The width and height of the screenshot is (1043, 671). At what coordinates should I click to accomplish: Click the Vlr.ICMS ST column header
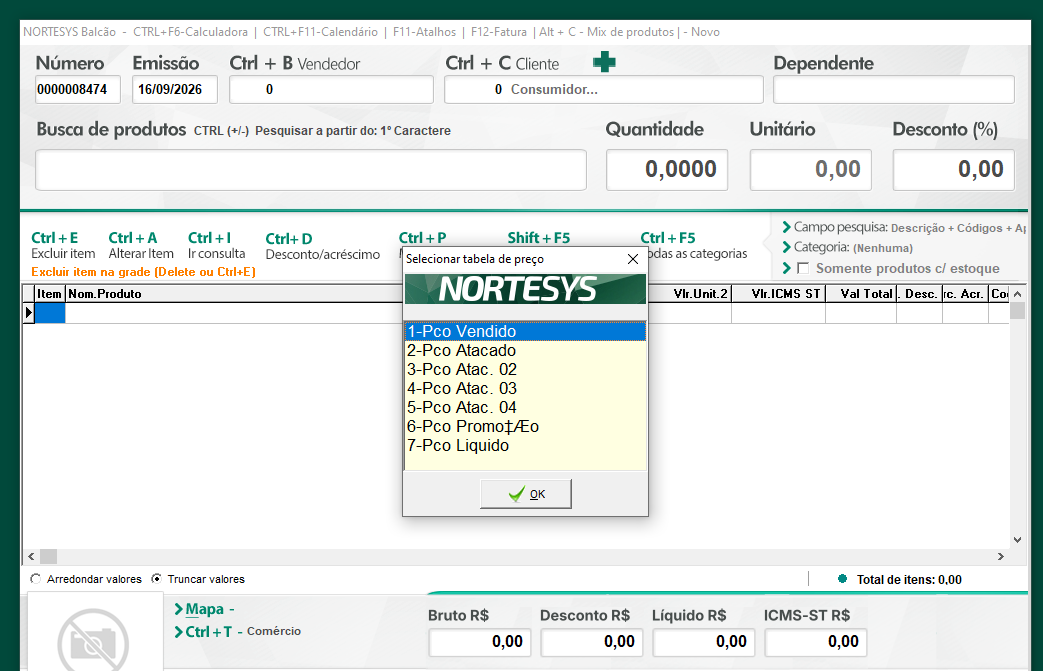click(778, 294)
